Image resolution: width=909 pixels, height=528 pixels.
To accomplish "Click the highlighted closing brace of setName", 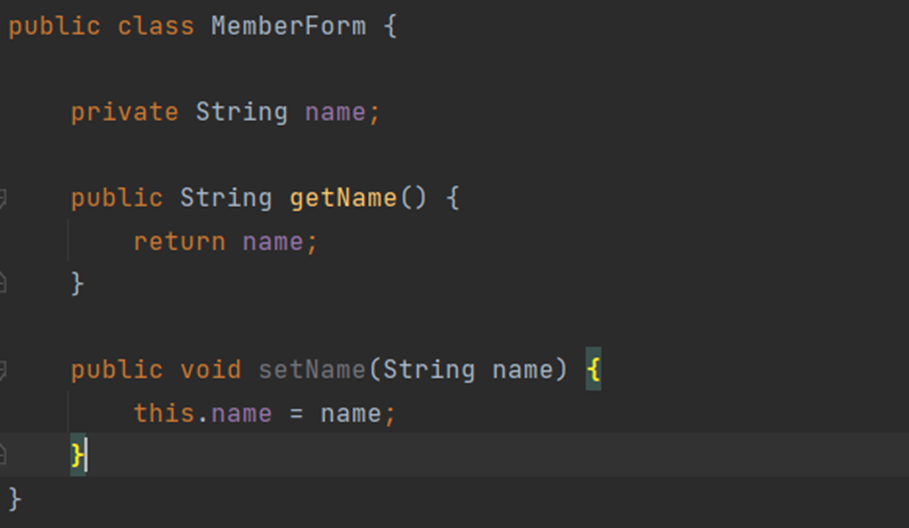I will tap(77, 455).
